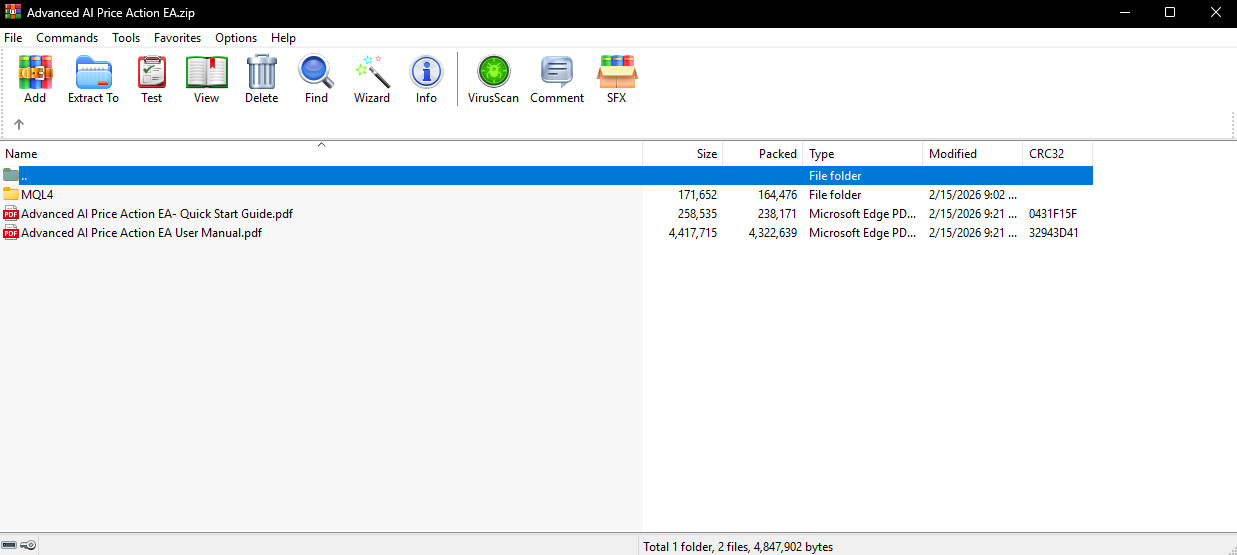Sort by the Modified column header

pyautogui.click(x=972, y=154)
